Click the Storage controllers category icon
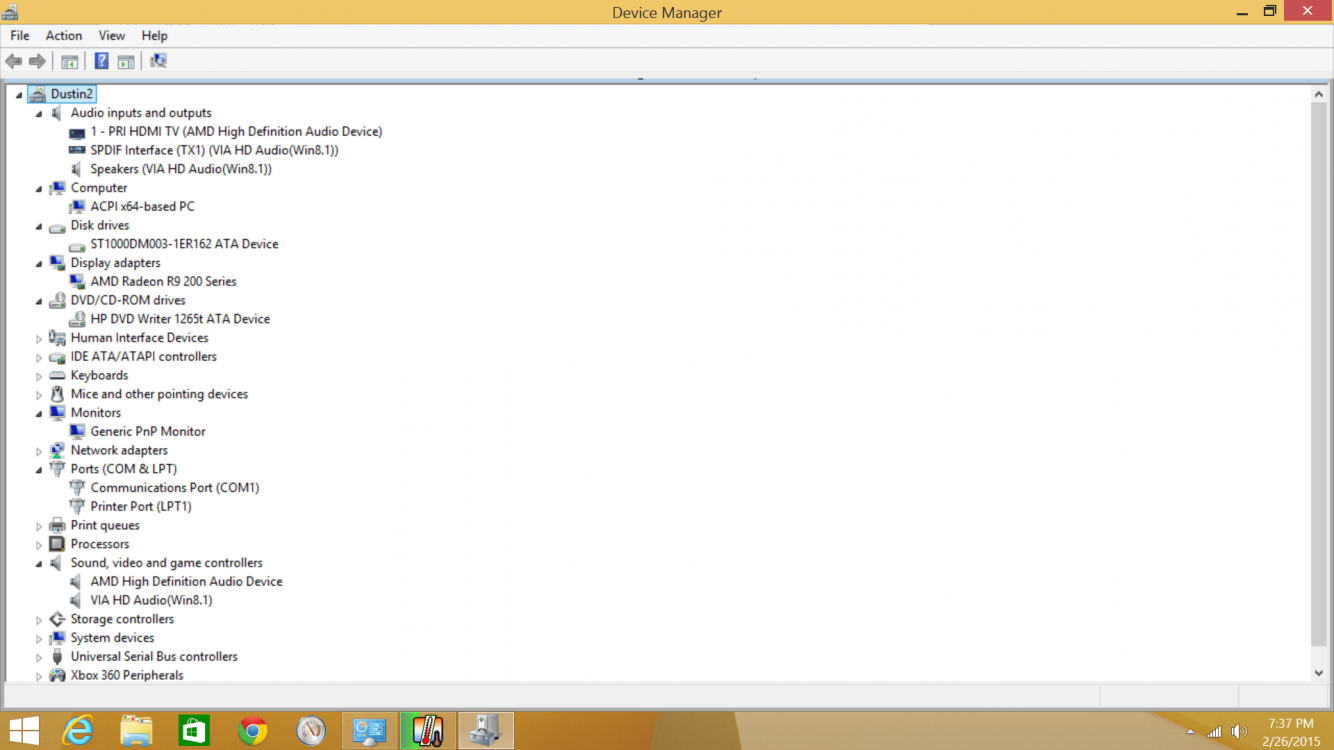The height and width of the screenshot is (750, 1334). [57, 619]
